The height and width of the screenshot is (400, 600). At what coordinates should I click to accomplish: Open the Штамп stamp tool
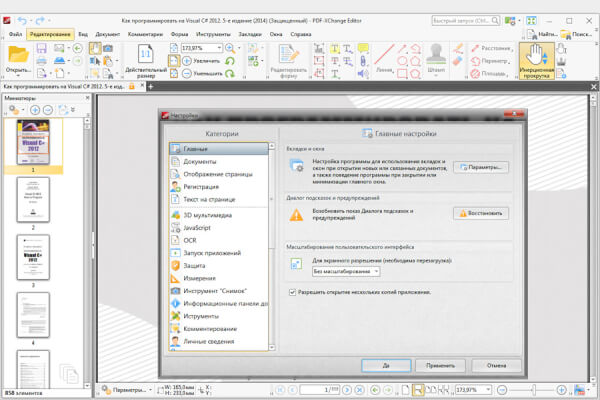[x=436, y=60]
